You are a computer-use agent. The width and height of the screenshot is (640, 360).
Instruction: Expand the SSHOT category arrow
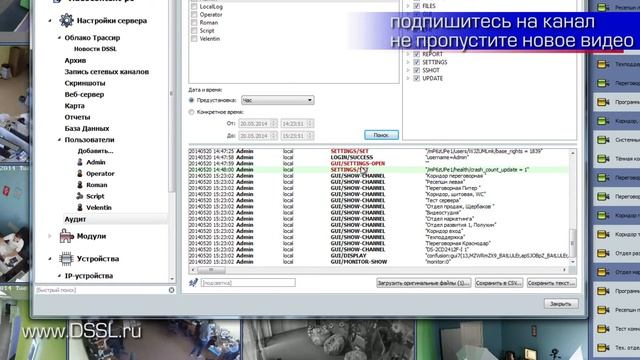[x=408, y=70]
